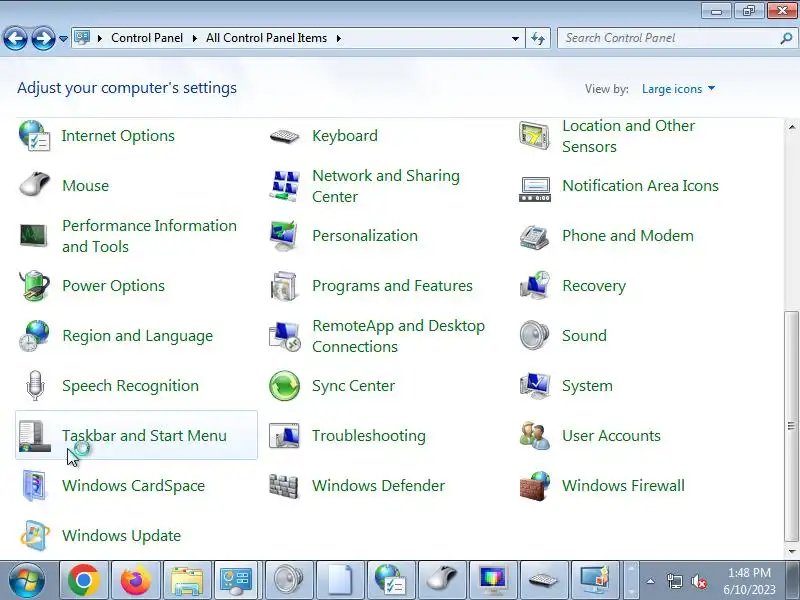Screen dimensions: 800x600
Task: Click the scrollbar down arrow
Action: (791, 552)
